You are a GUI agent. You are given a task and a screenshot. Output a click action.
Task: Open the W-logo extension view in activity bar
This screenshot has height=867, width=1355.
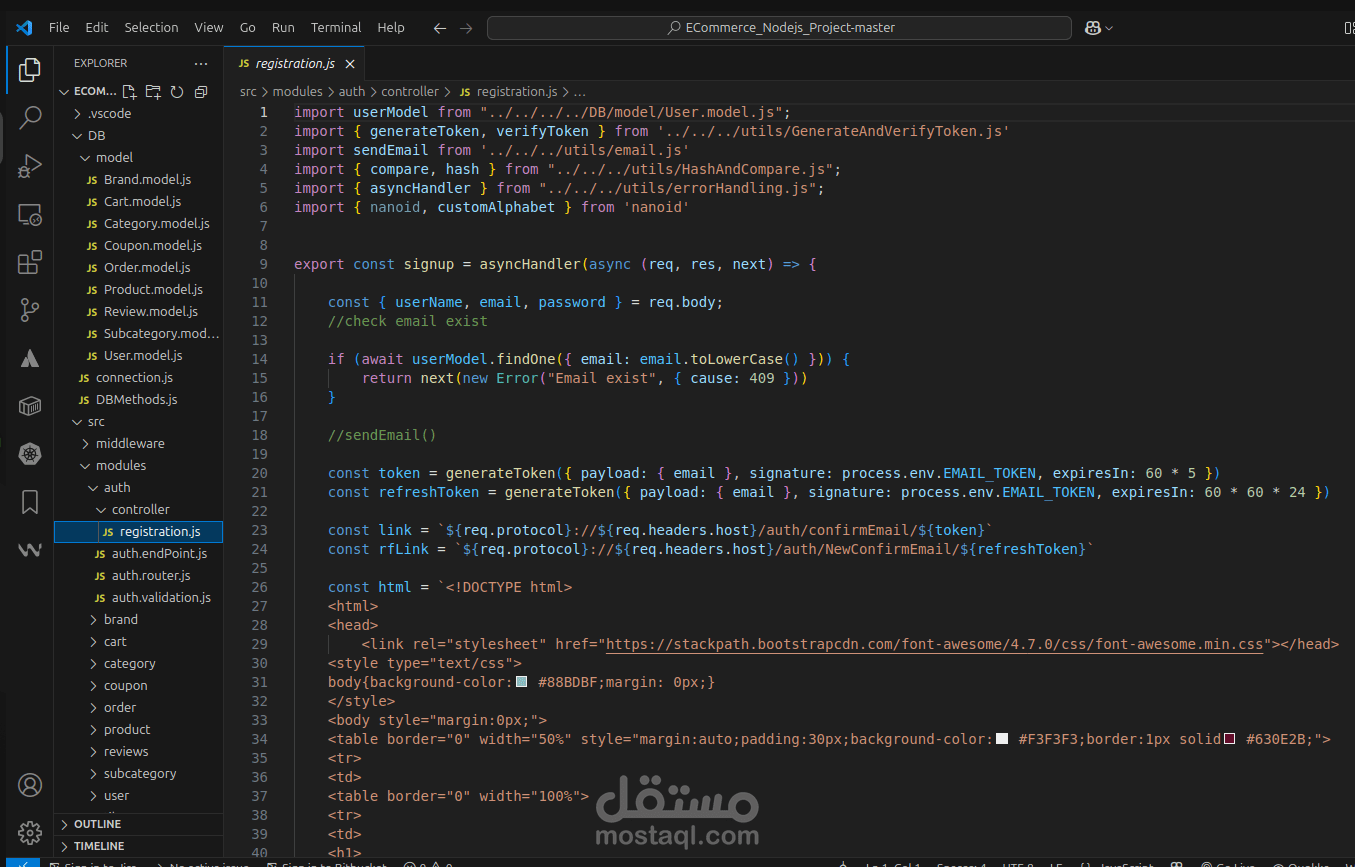(x=30, y=550)
